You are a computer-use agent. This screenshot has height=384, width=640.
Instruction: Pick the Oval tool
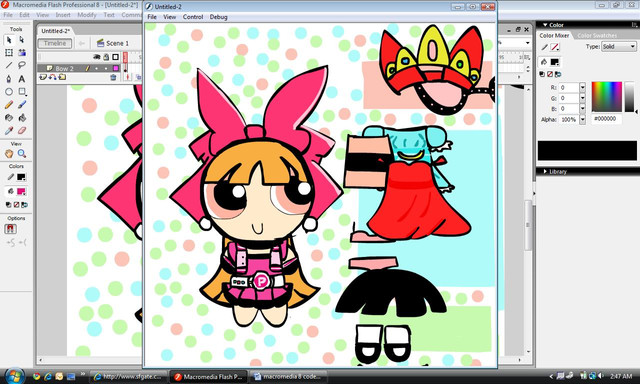[x=9, y=92]
